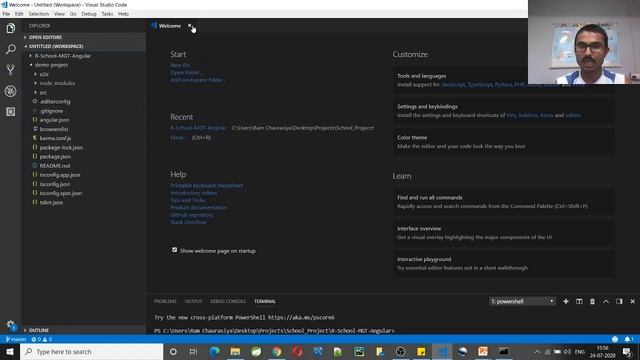Open the feedback smiley in status bar

point(615,339)
